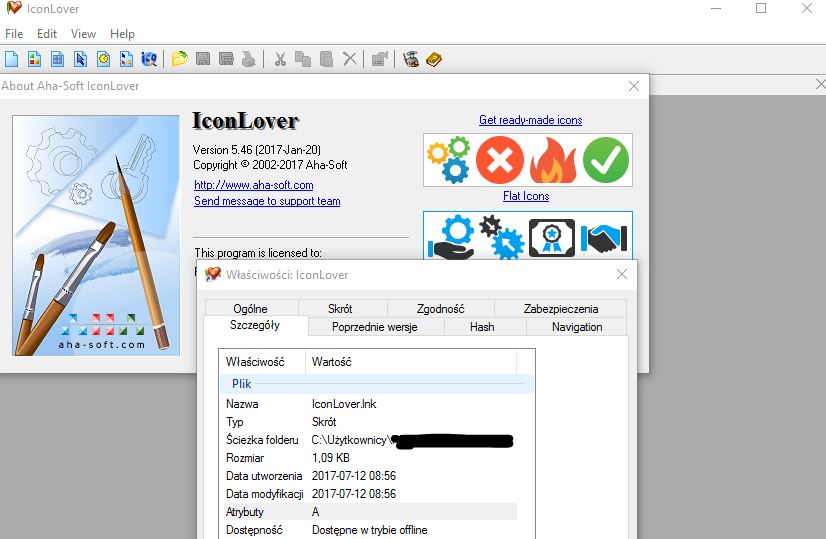Select the Typ row value Skrót
The image size is (826, 539).
pos(370,422)
